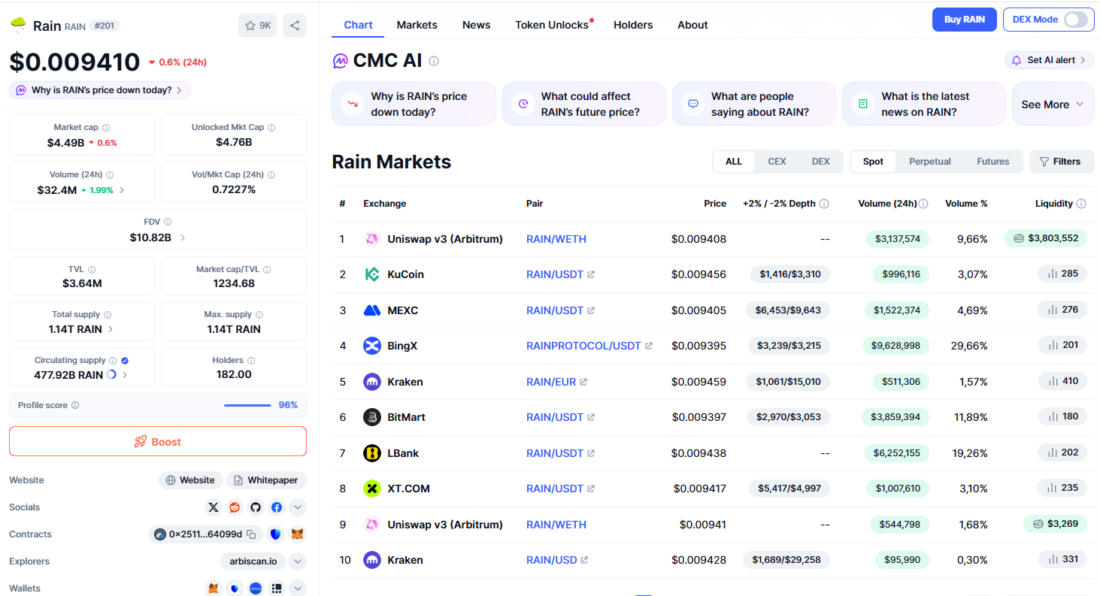Toggle DEX Mode switch
1100x596 pixels.
pos(1075,20)
